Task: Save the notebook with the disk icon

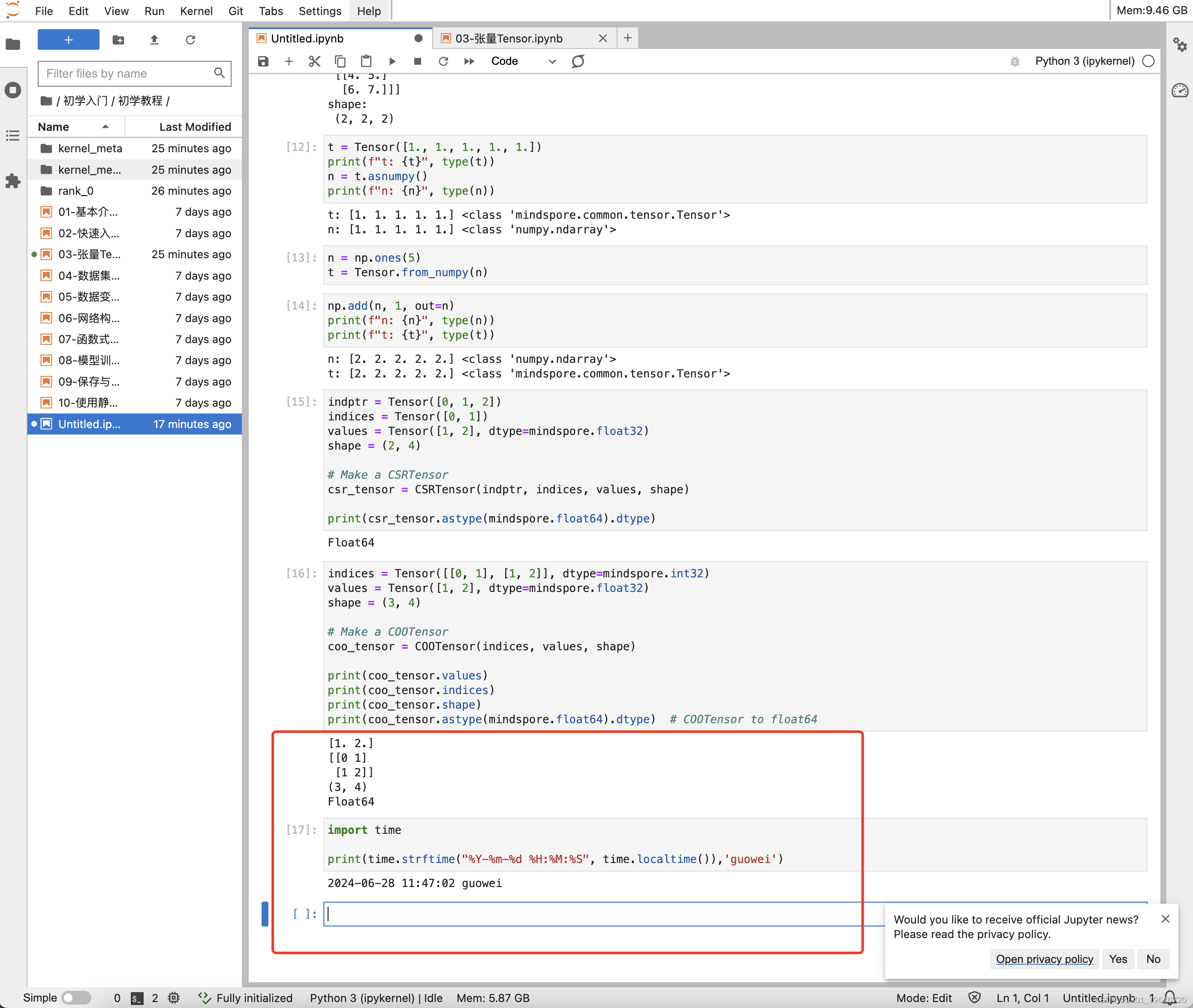Action: point(263,61)
